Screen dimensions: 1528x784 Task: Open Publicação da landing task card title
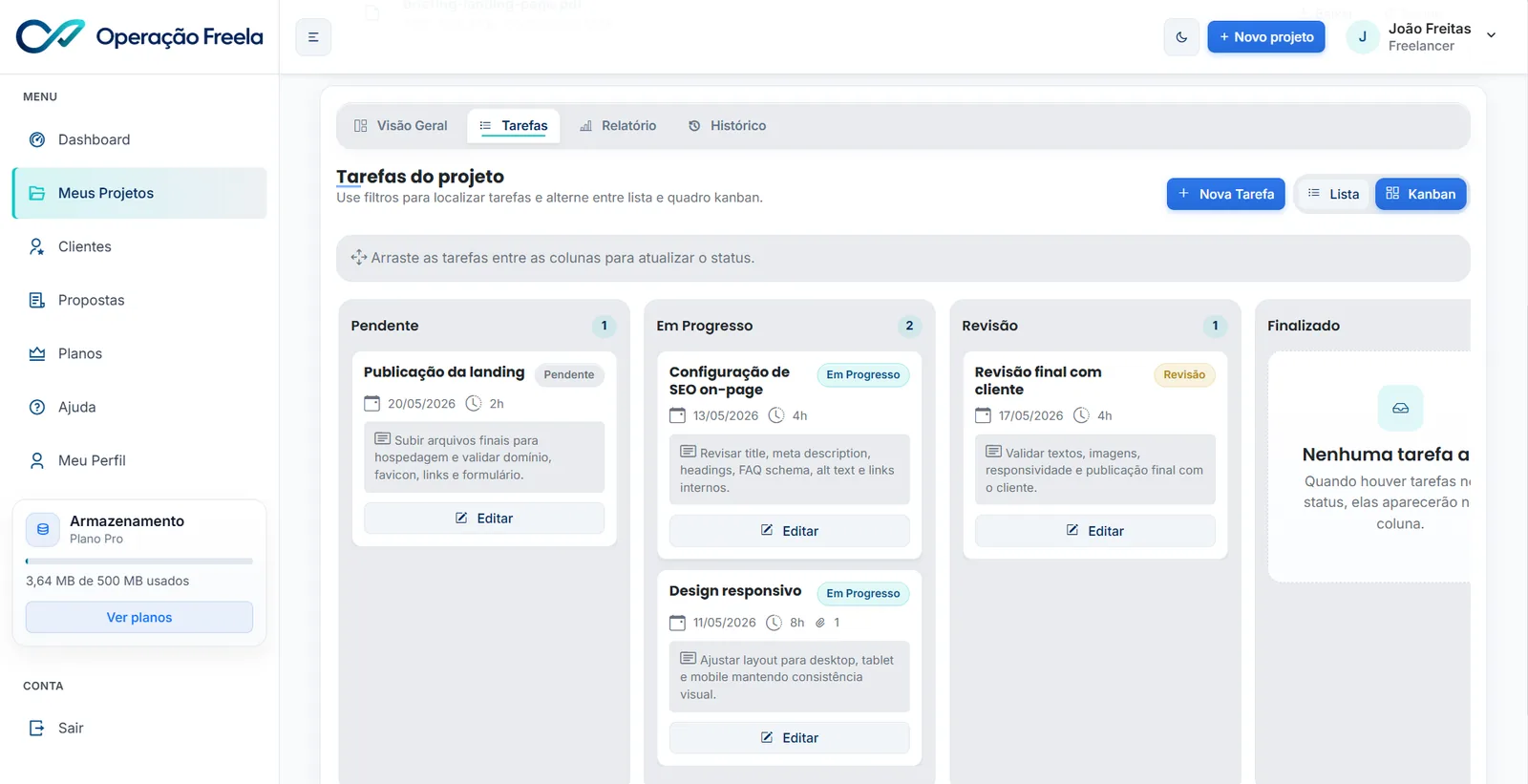click(x=444, y=372)
